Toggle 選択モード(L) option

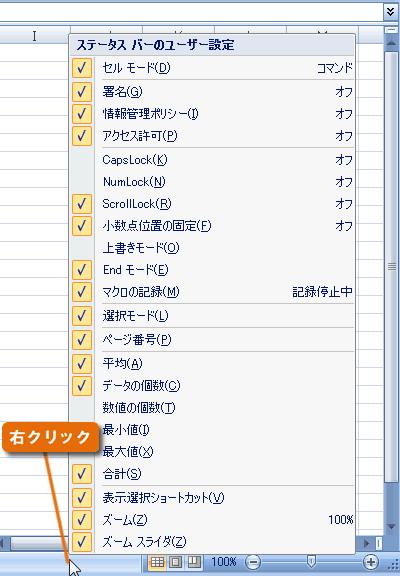(x=212, y=316)
